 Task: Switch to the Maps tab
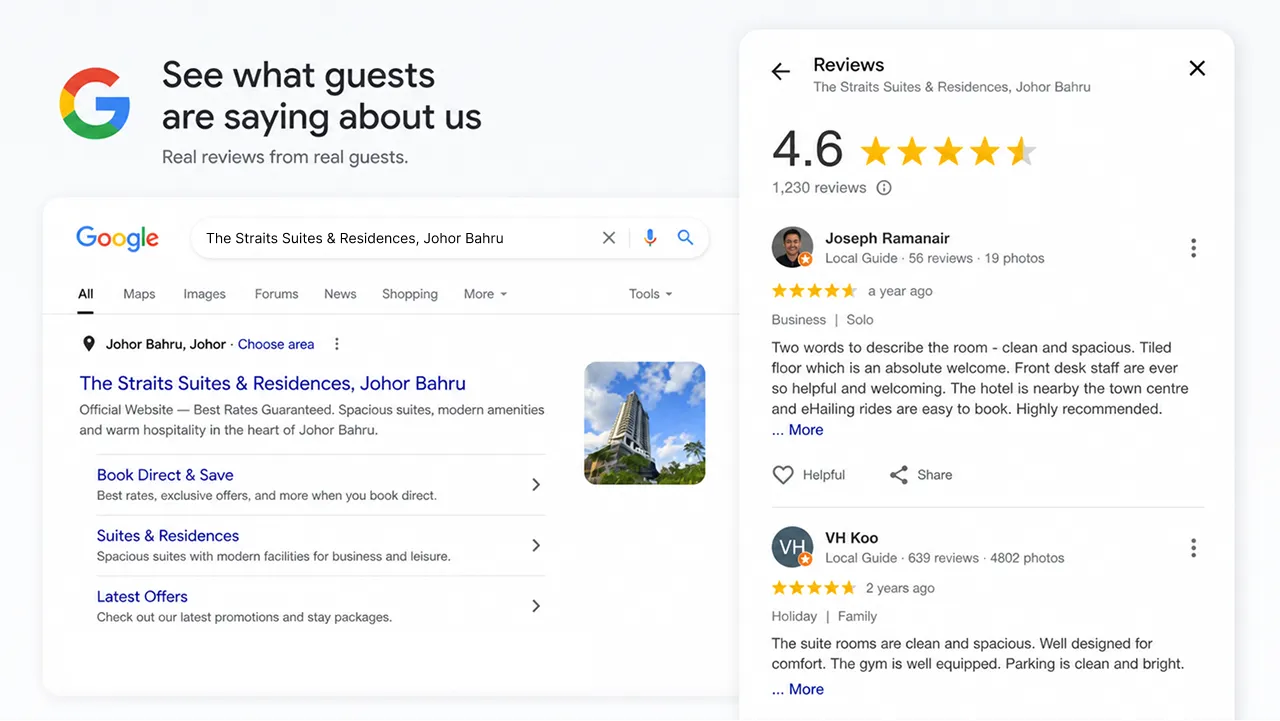139,294
